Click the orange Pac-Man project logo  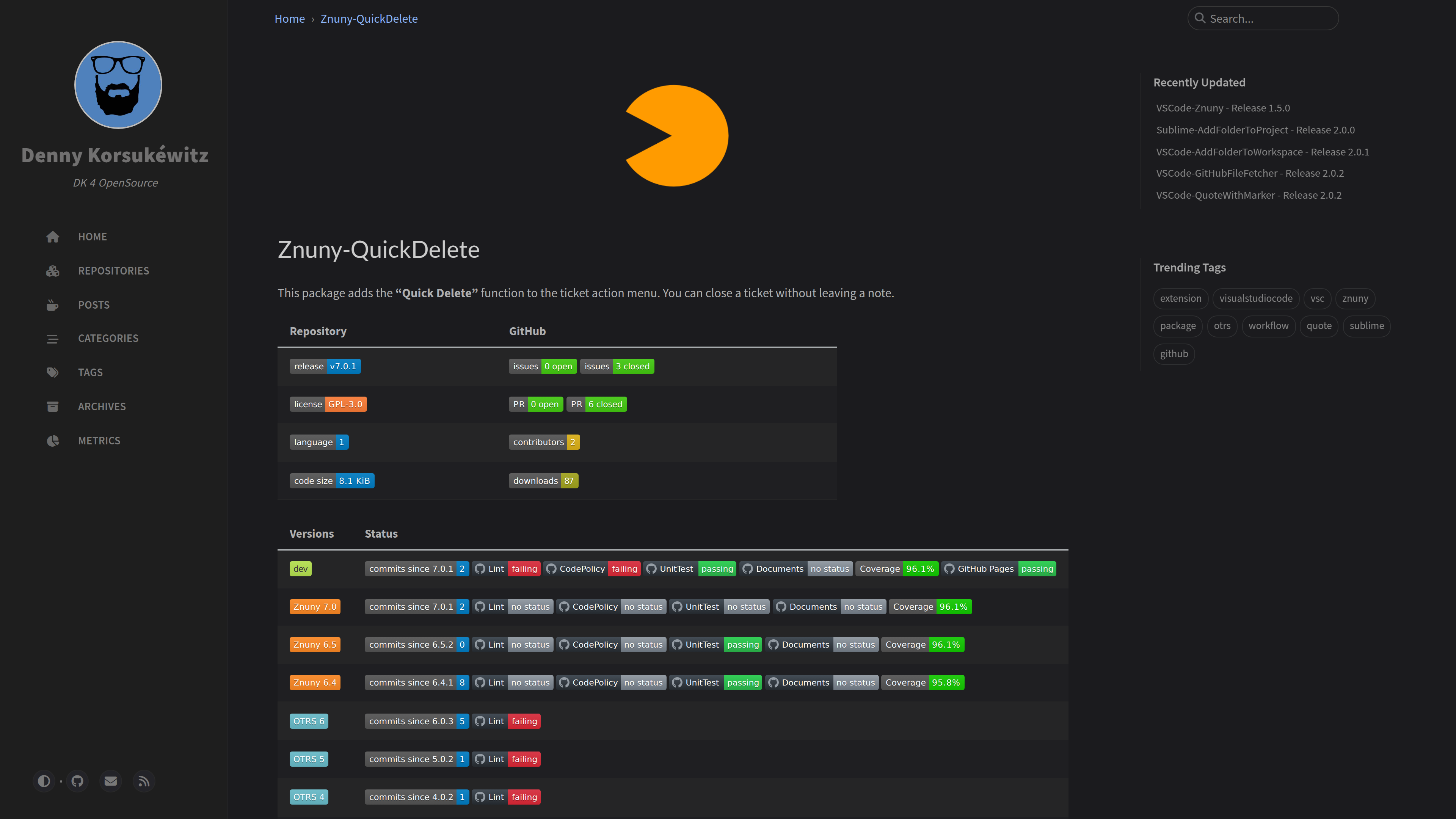[676, 136]
